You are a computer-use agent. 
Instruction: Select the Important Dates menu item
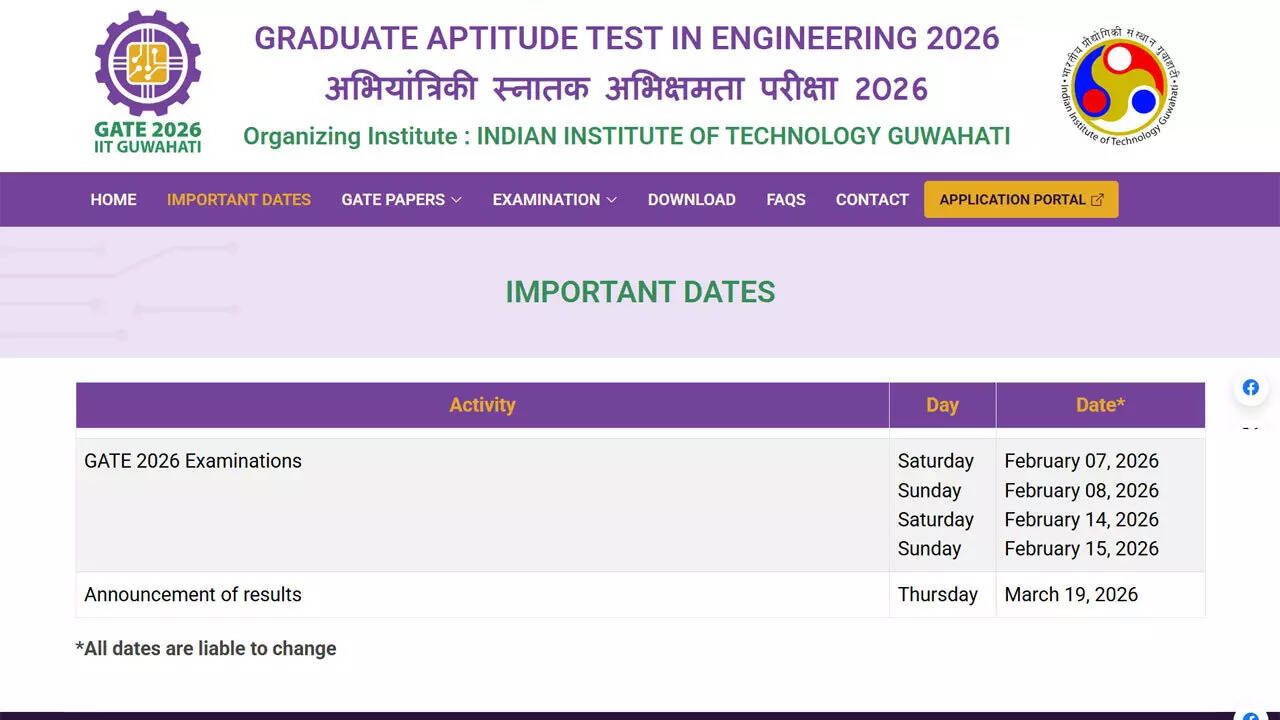pyautogui.click(x=239, y=200)
